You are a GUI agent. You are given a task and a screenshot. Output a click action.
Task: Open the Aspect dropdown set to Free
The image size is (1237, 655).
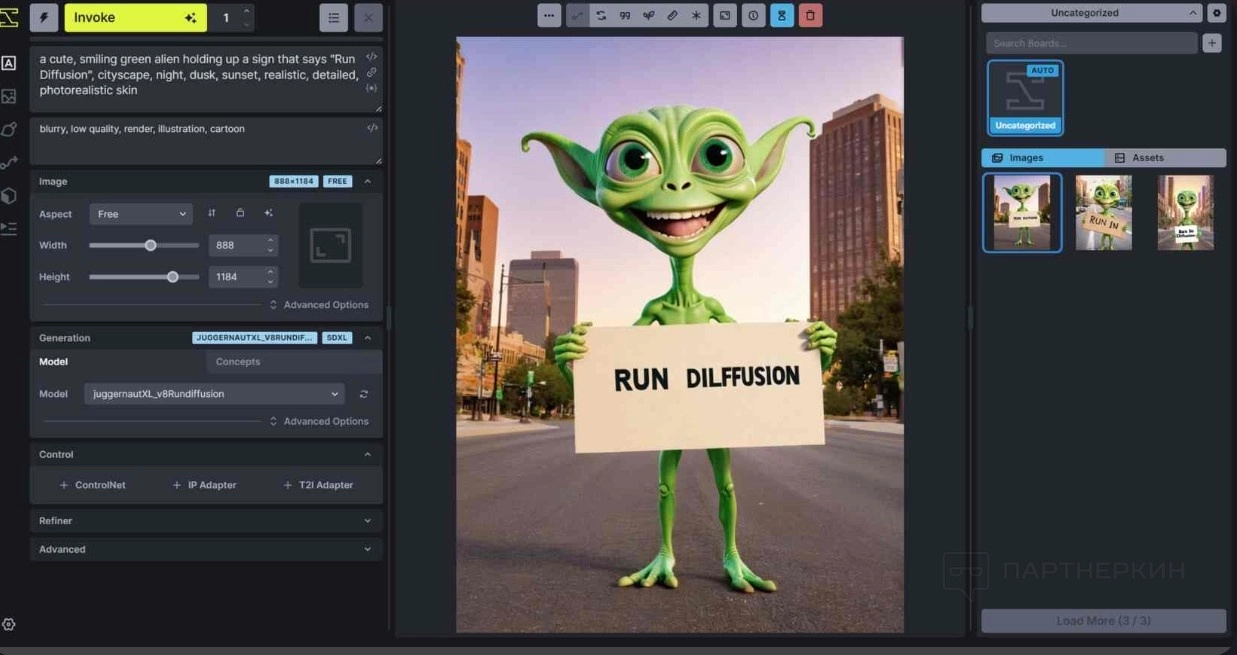(140, 214)
